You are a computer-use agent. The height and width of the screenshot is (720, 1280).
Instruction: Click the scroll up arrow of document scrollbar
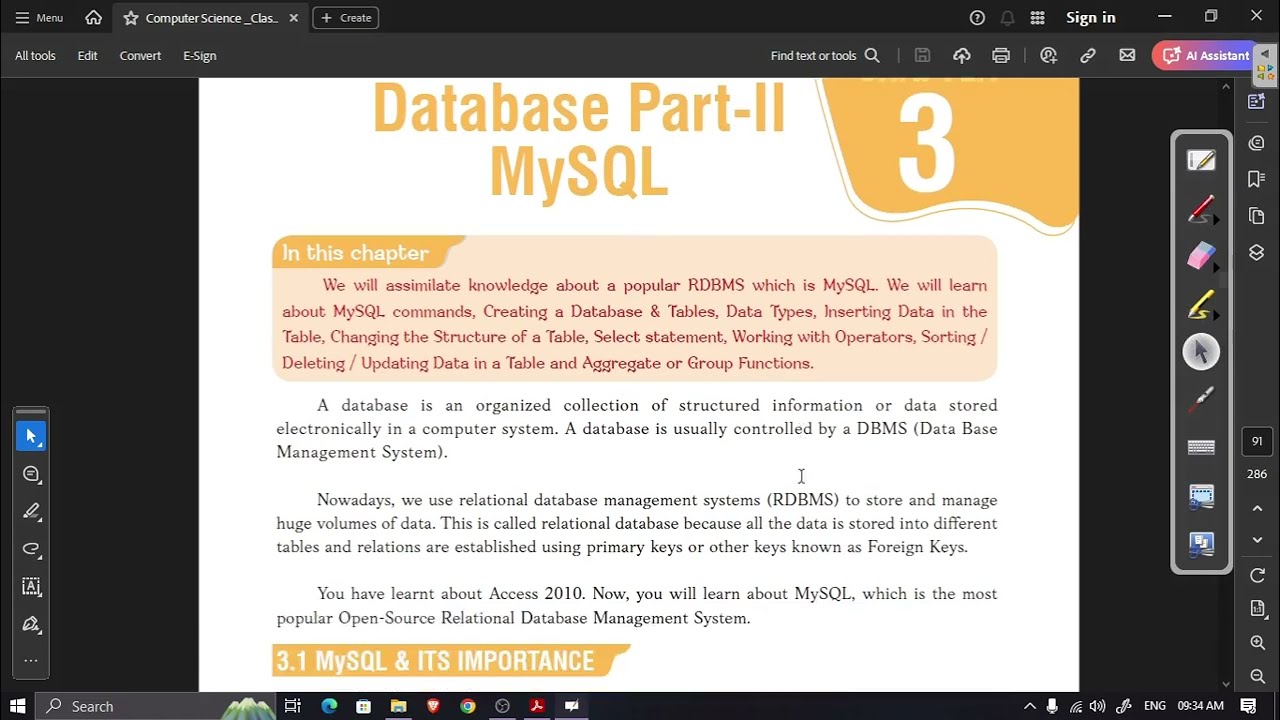[1226, 87]
